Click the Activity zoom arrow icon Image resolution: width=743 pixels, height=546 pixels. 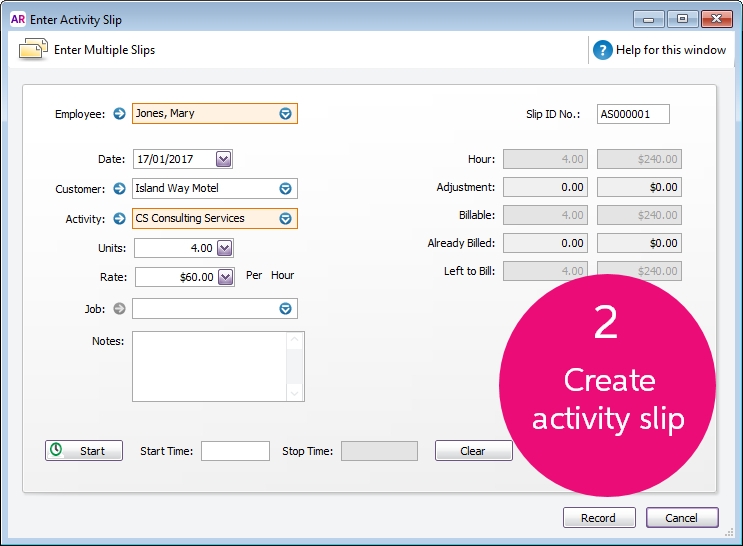click(119, 218)
